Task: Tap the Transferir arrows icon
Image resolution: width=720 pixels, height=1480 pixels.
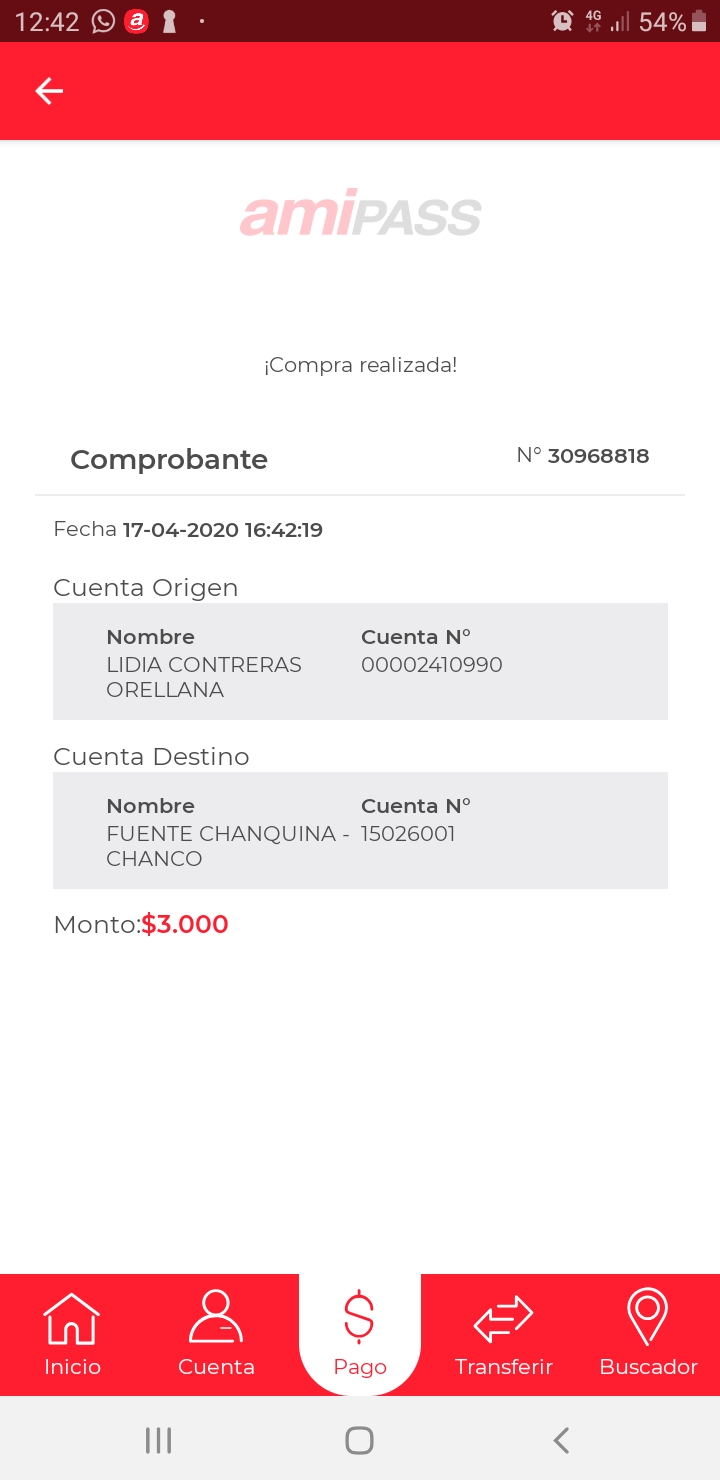Action: (x=503, y=1318)
